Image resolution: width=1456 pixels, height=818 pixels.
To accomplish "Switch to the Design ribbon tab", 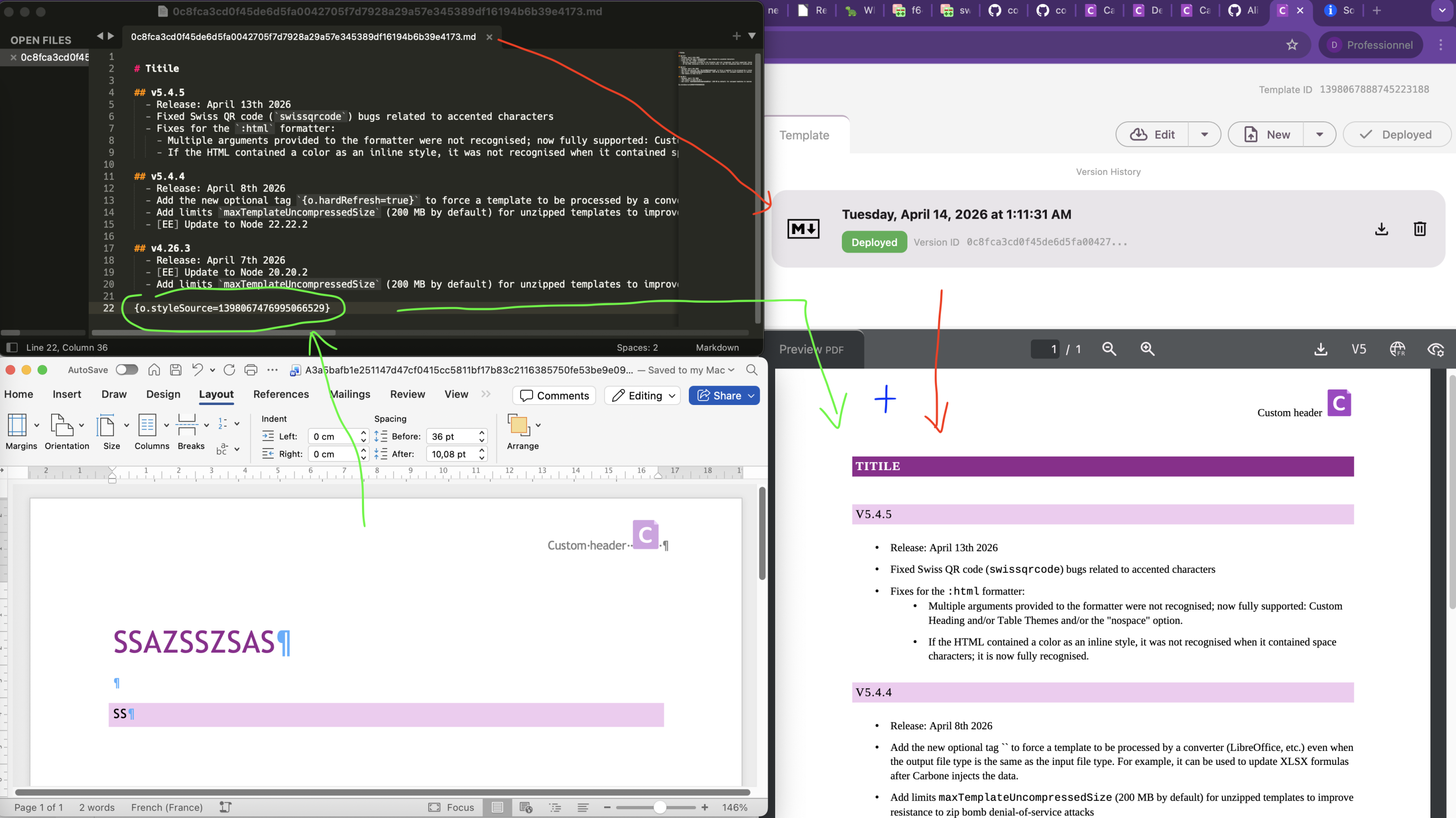I will click(x=163, y=394).
